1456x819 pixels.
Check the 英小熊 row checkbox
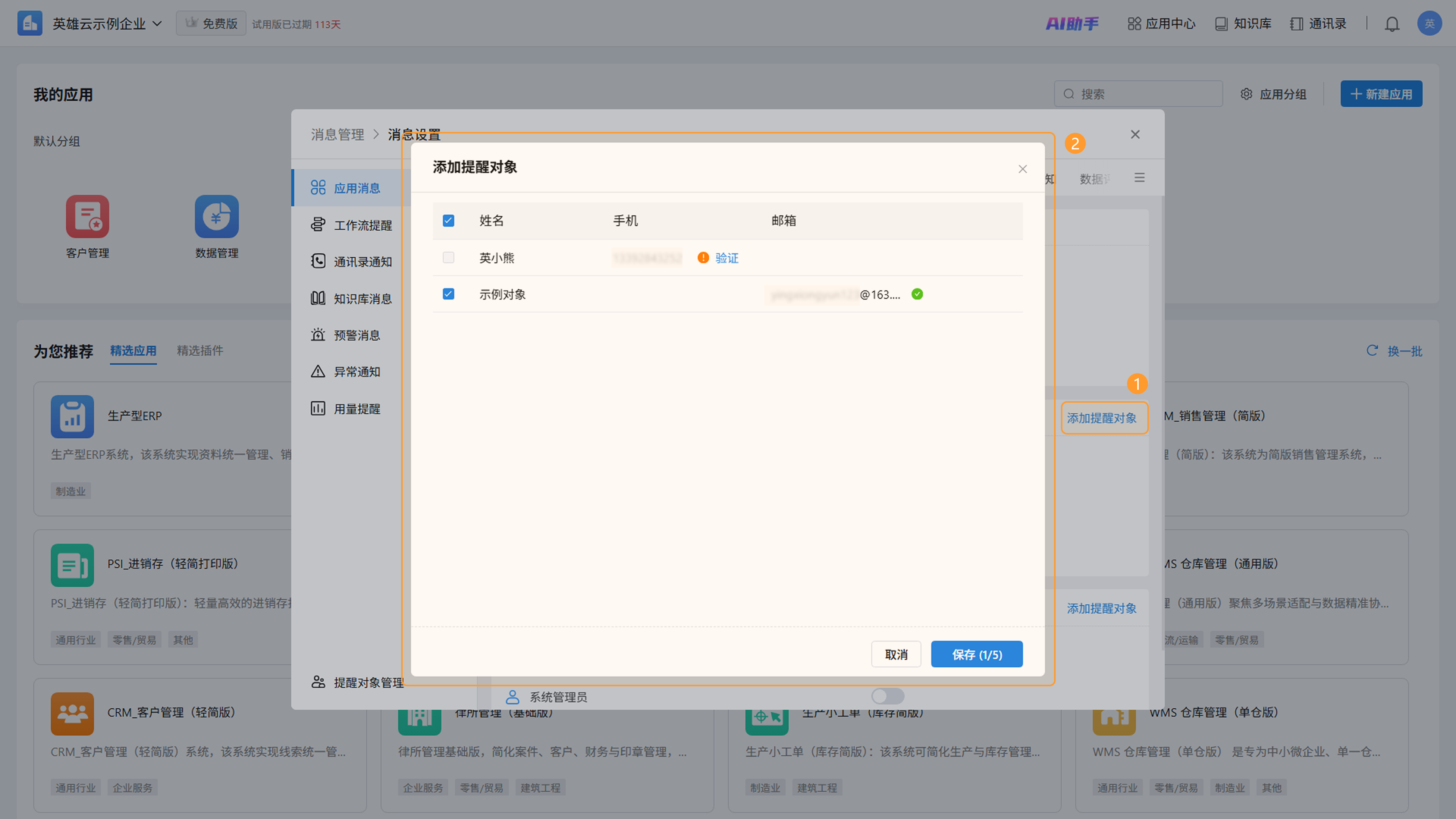[448, 258]
